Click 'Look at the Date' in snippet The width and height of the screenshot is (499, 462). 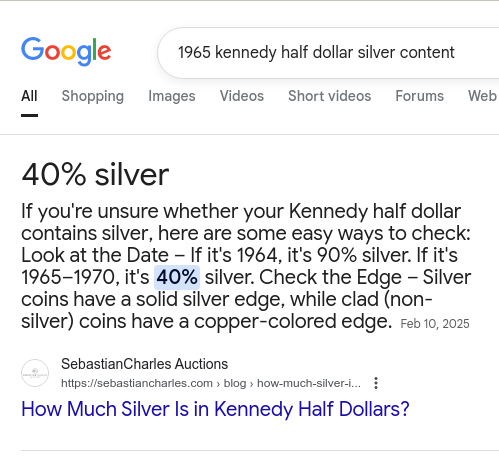[95, 255]
